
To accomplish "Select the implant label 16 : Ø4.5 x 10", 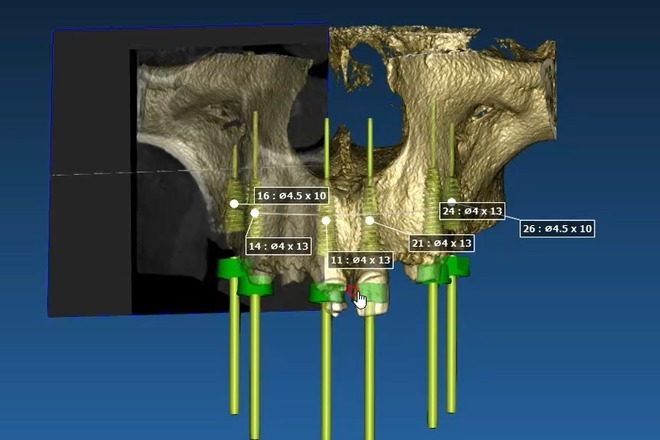I will point(292,195).
